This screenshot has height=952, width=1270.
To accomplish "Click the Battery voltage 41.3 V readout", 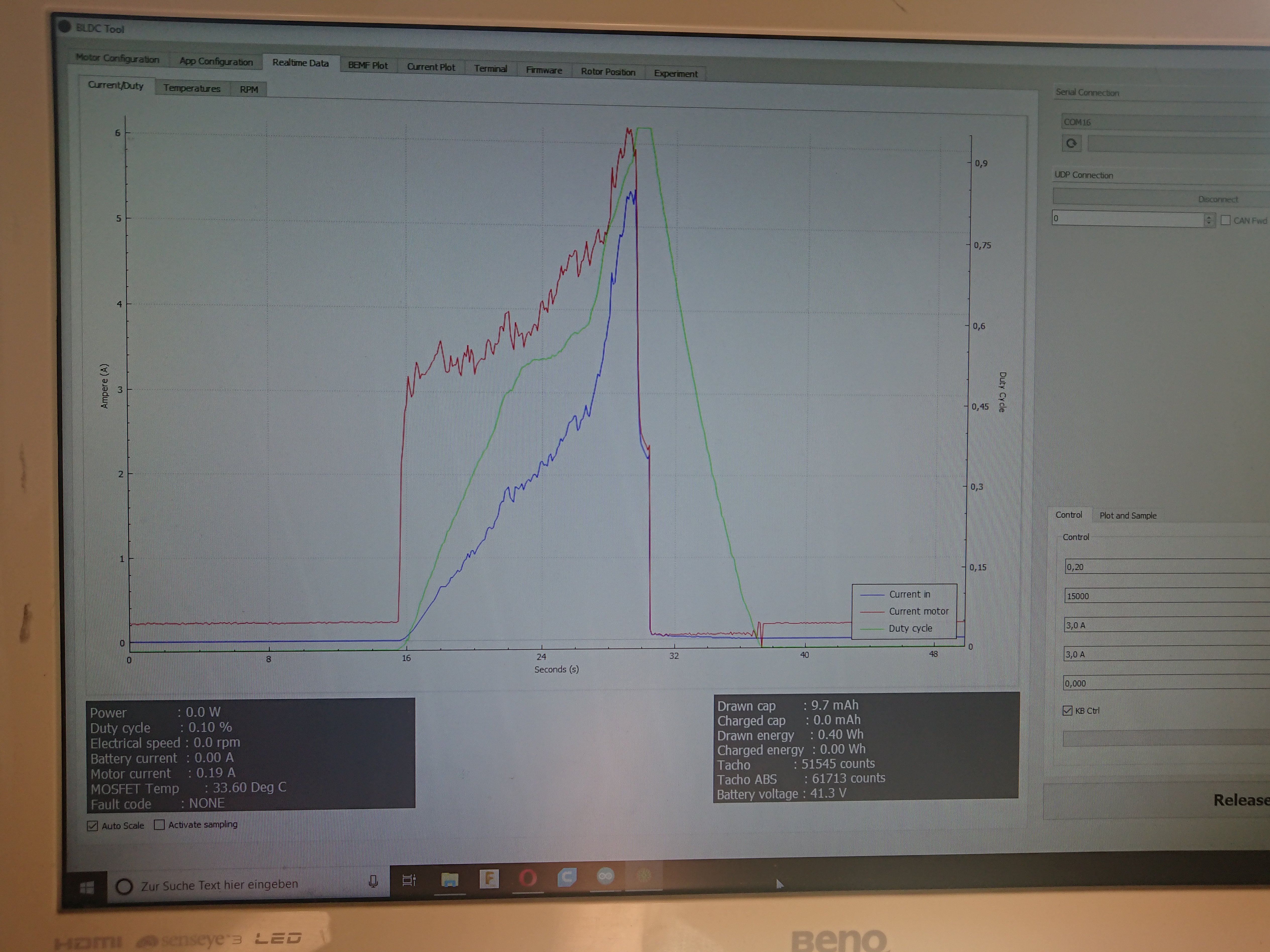I will tap(781, 794).
